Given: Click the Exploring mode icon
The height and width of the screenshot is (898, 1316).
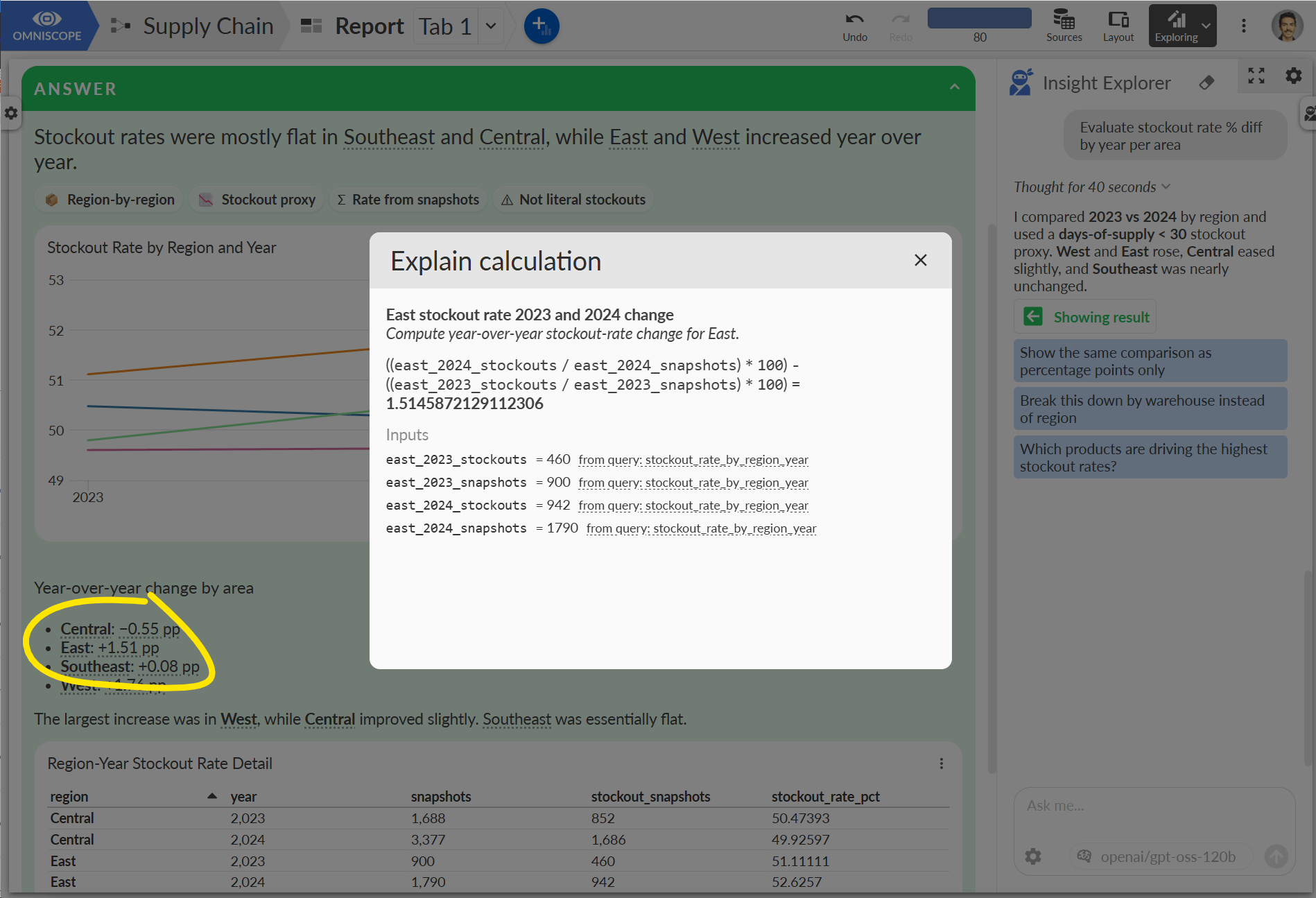Looking at the screenshot, I should coord(1177,19).
